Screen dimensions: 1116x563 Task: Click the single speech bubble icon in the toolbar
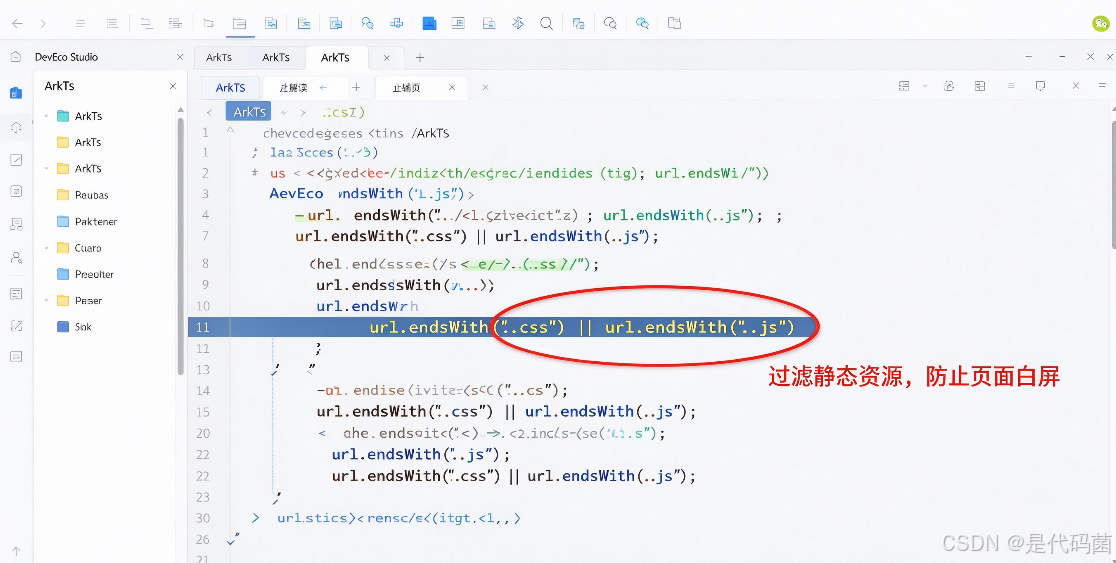[610, 23]
